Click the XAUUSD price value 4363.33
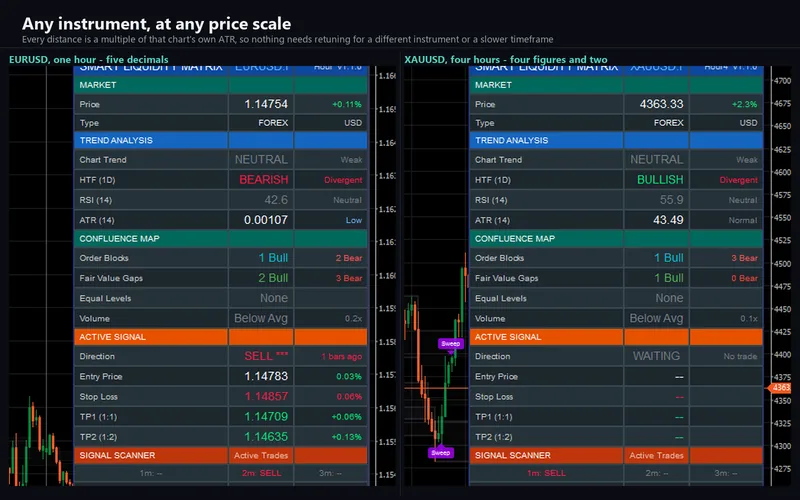Image resolution: width=800 pixels, height=500 pixels. pyautogui.click(x=661, y=104)
